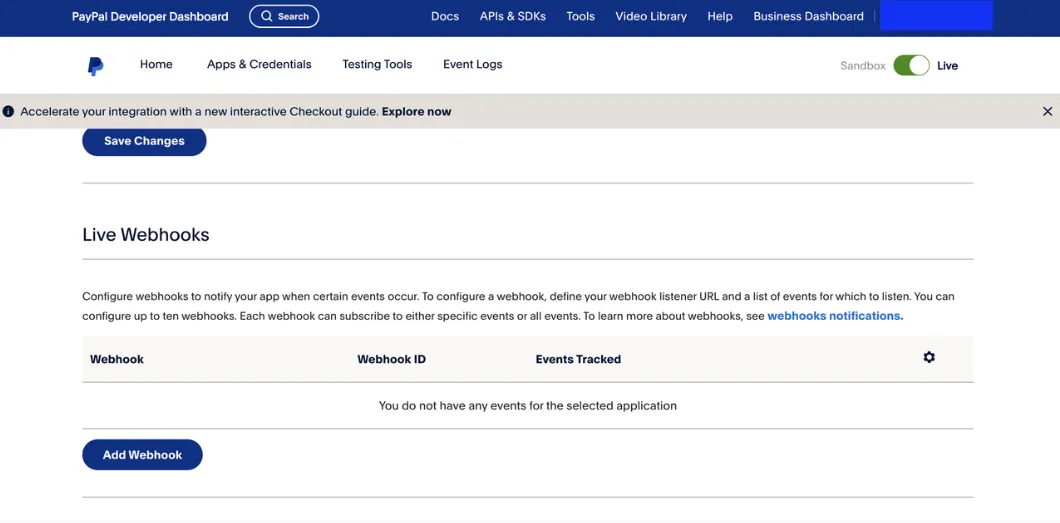This screenshot has height=523, width=1060.
Task: Click the Live label next to toggle
Action: [947, 66]
